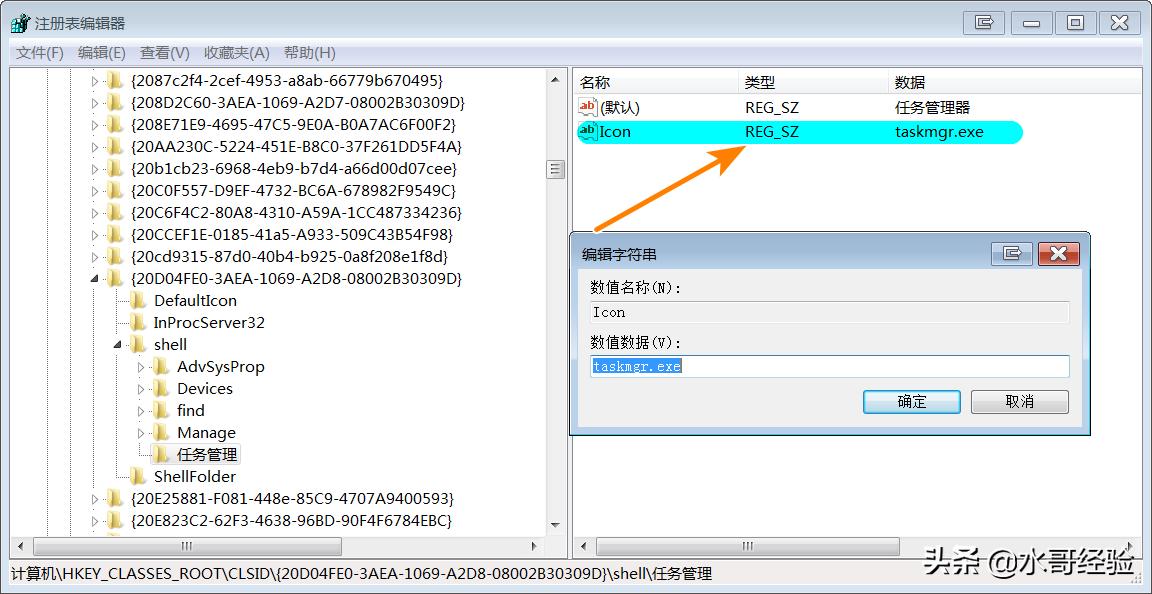This screenshot has height=594, width=1152.
Task: Click the find folder icon
Action: 161,410
